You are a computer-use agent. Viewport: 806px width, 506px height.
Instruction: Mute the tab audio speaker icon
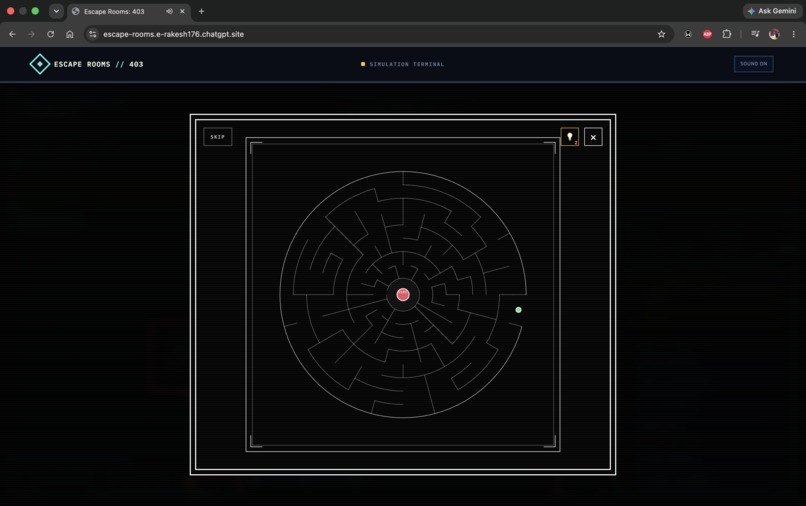(x=169, y=11)
